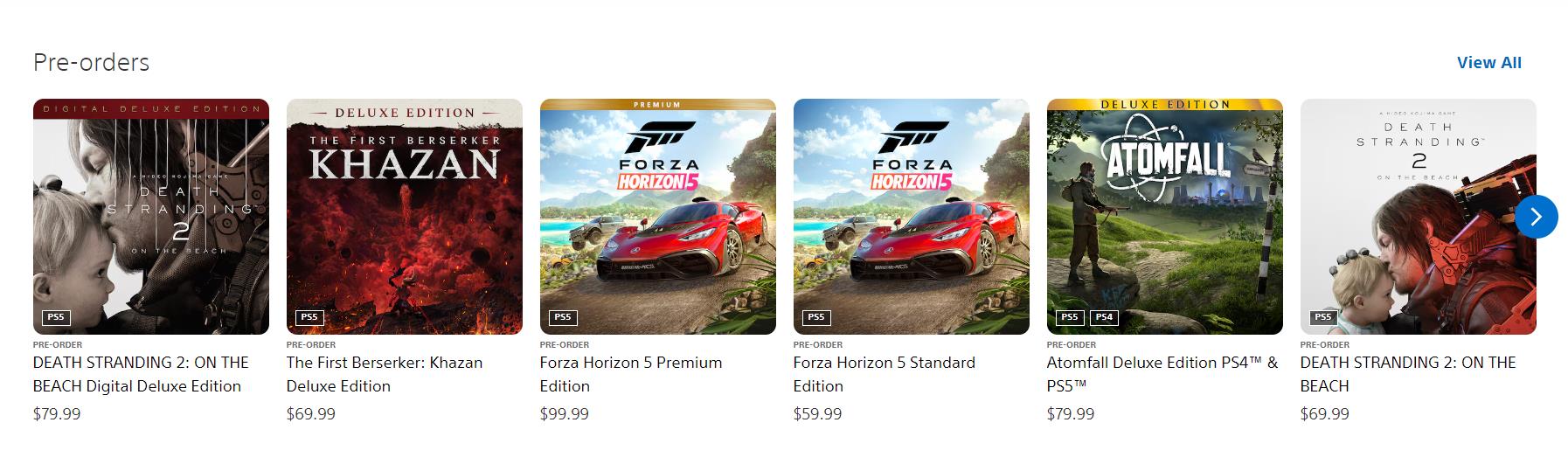Click the PS5 badge on Atomfall cover
Image resolution: width=1568 pixels, height=471 pixels.
point(1069,317)
